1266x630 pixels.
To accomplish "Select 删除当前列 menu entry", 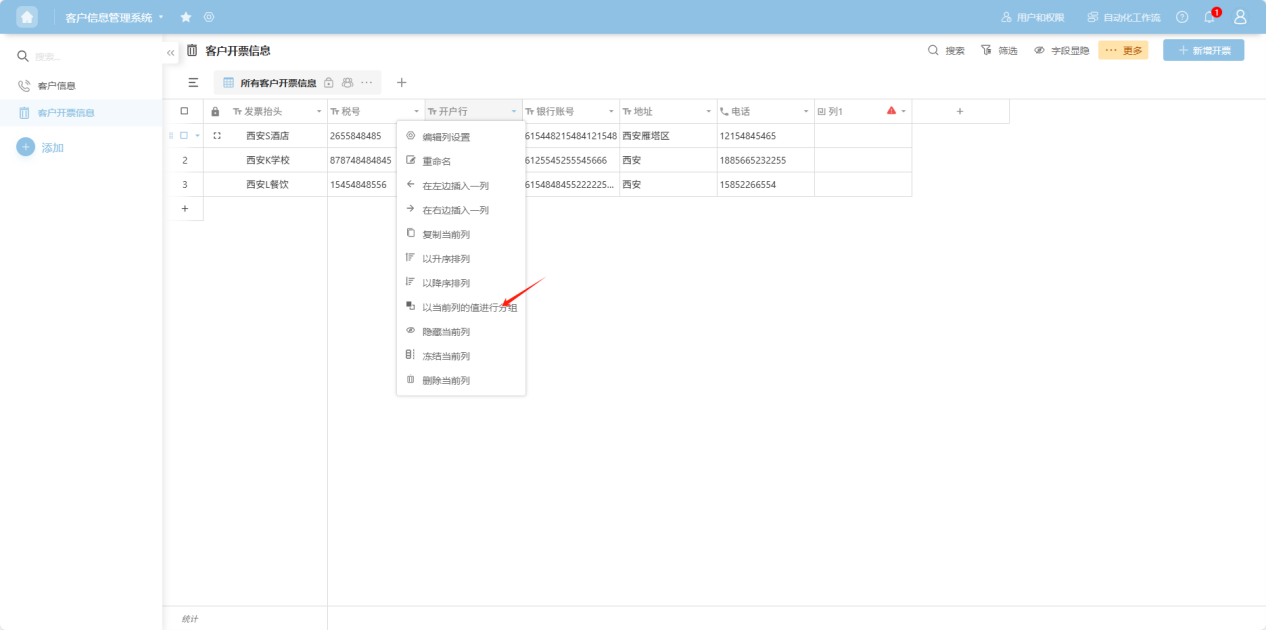I will point(446,381).
